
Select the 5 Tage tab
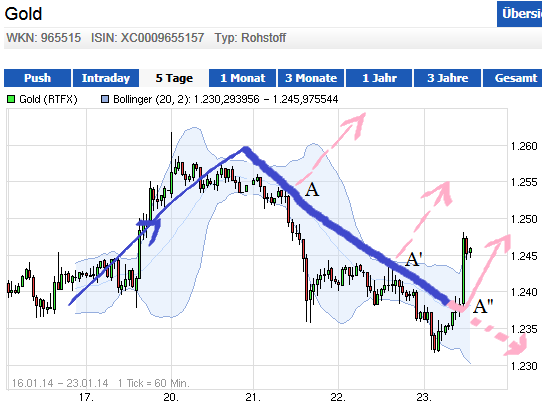coord(174,78)
